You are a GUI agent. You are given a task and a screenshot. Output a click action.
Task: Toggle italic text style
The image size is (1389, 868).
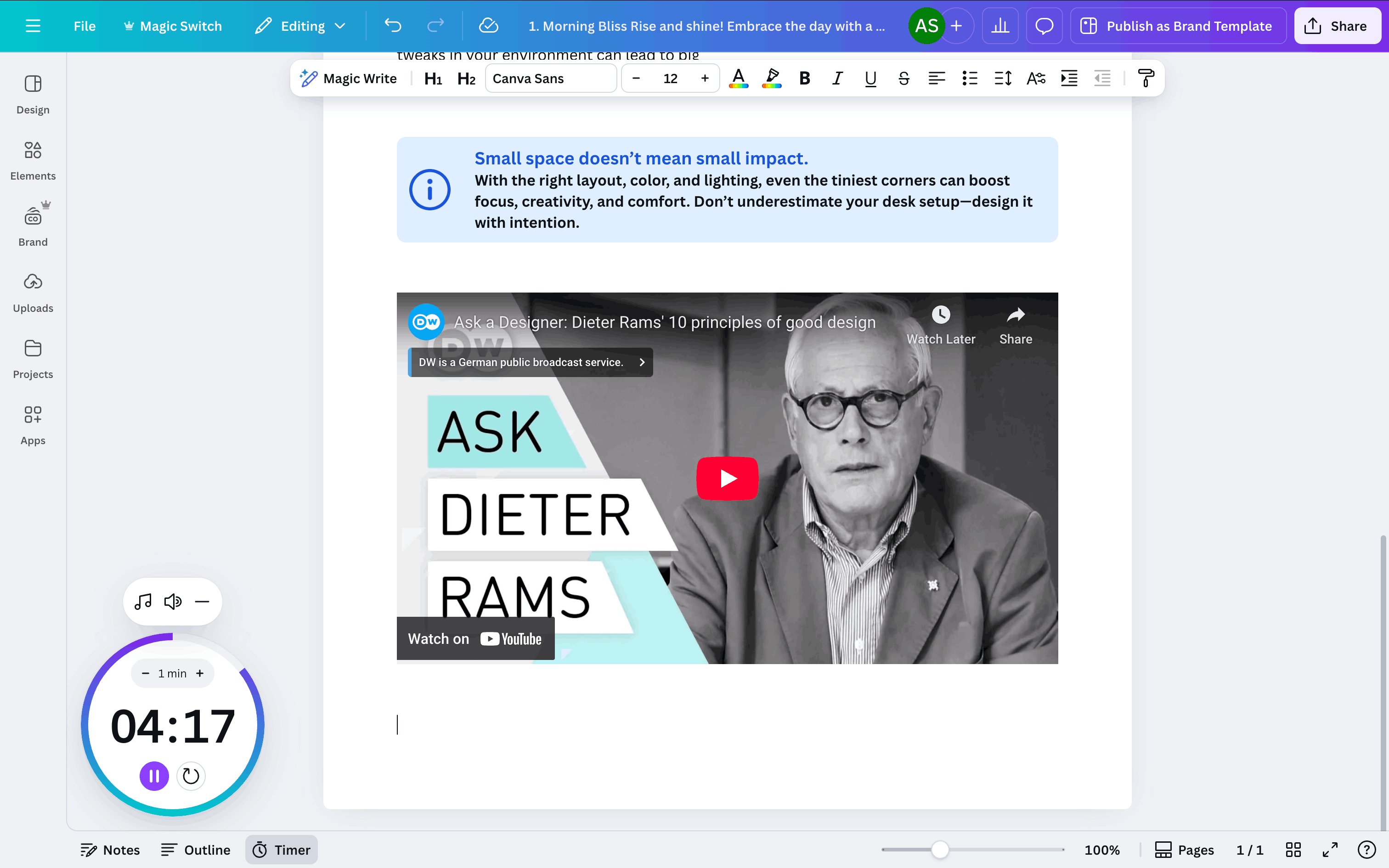pyautogui.click(x=837, y=79)
